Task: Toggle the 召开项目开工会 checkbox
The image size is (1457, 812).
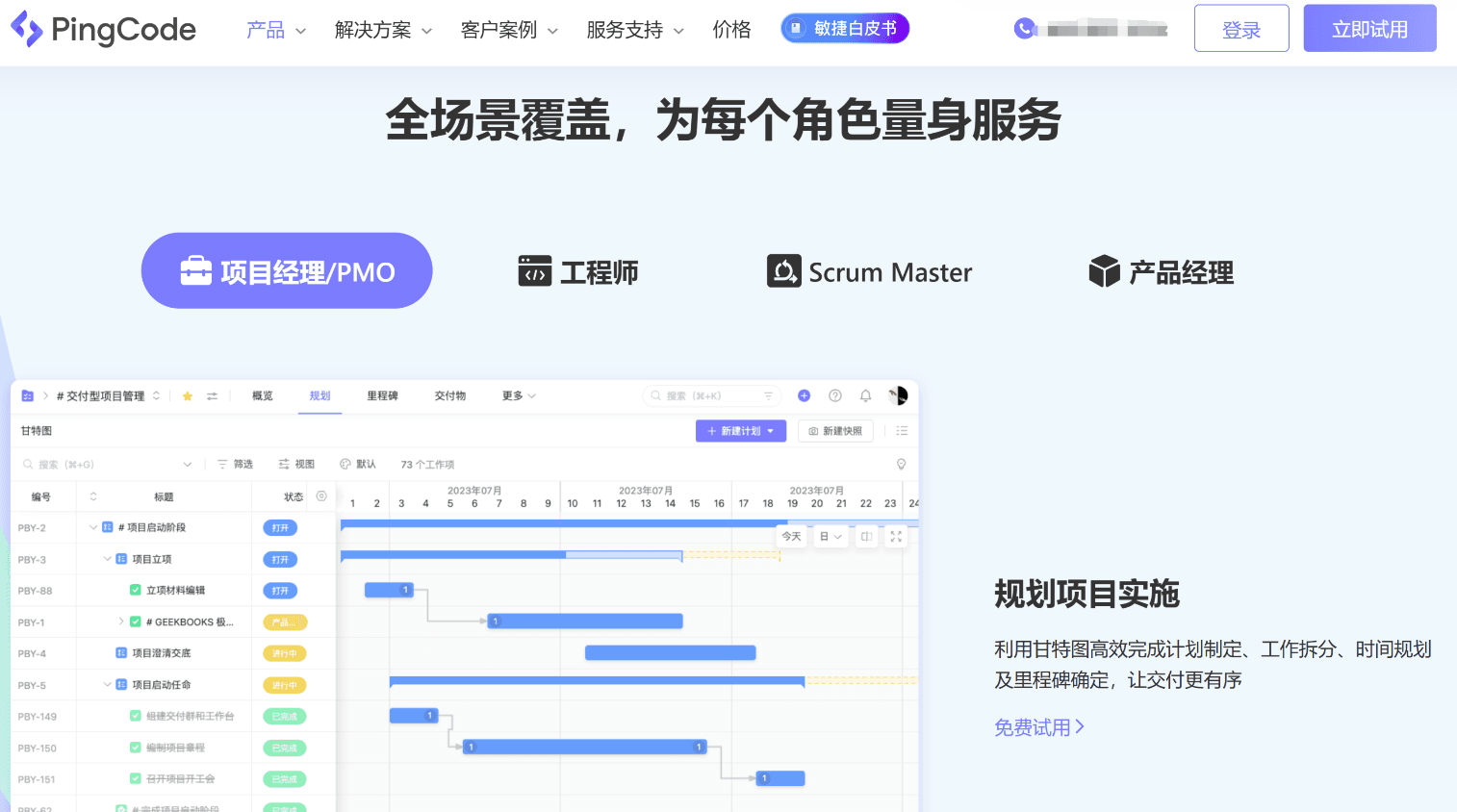Action: point(136,779)
